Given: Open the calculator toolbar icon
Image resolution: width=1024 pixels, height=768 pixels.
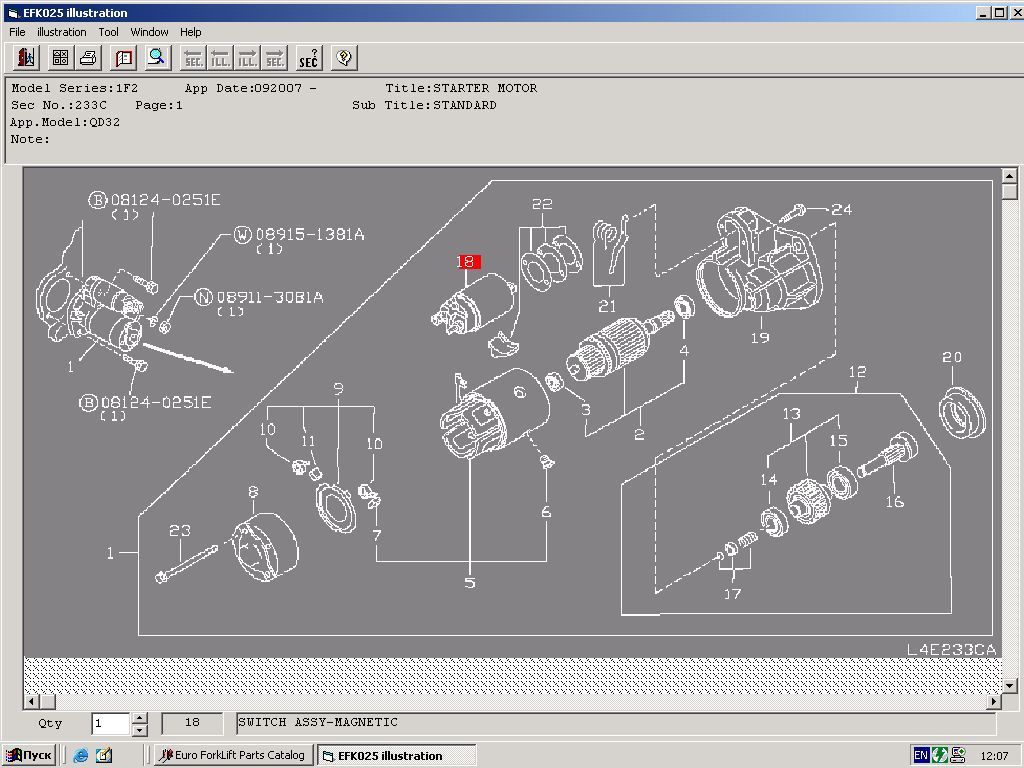Looking at the screenshot, I should (x=59, y=58).
